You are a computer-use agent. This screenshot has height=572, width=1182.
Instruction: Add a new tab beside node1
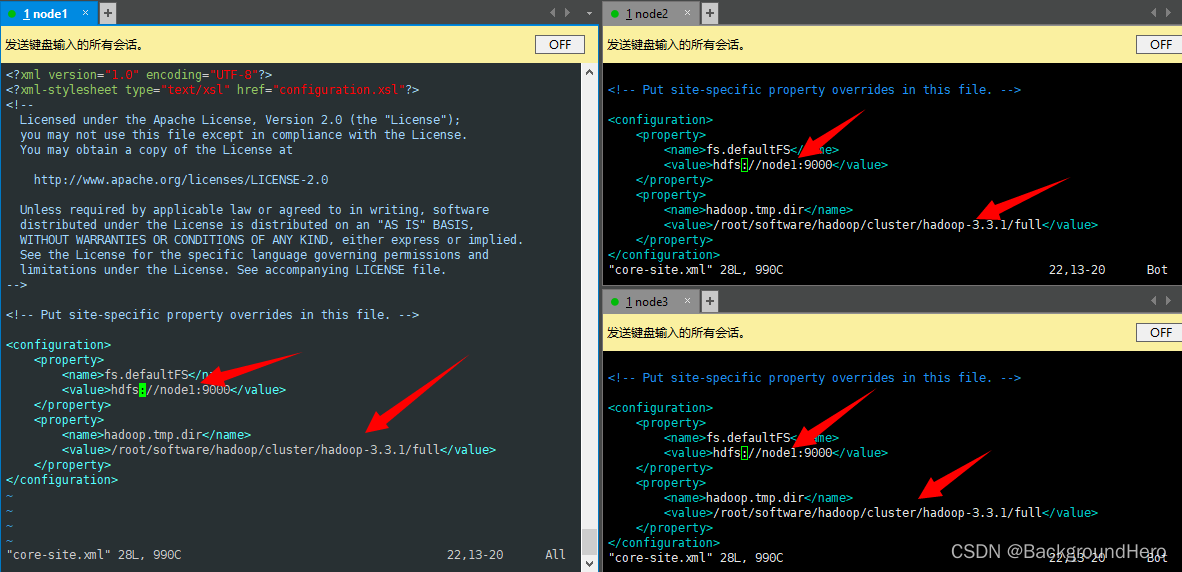point(108,13)
